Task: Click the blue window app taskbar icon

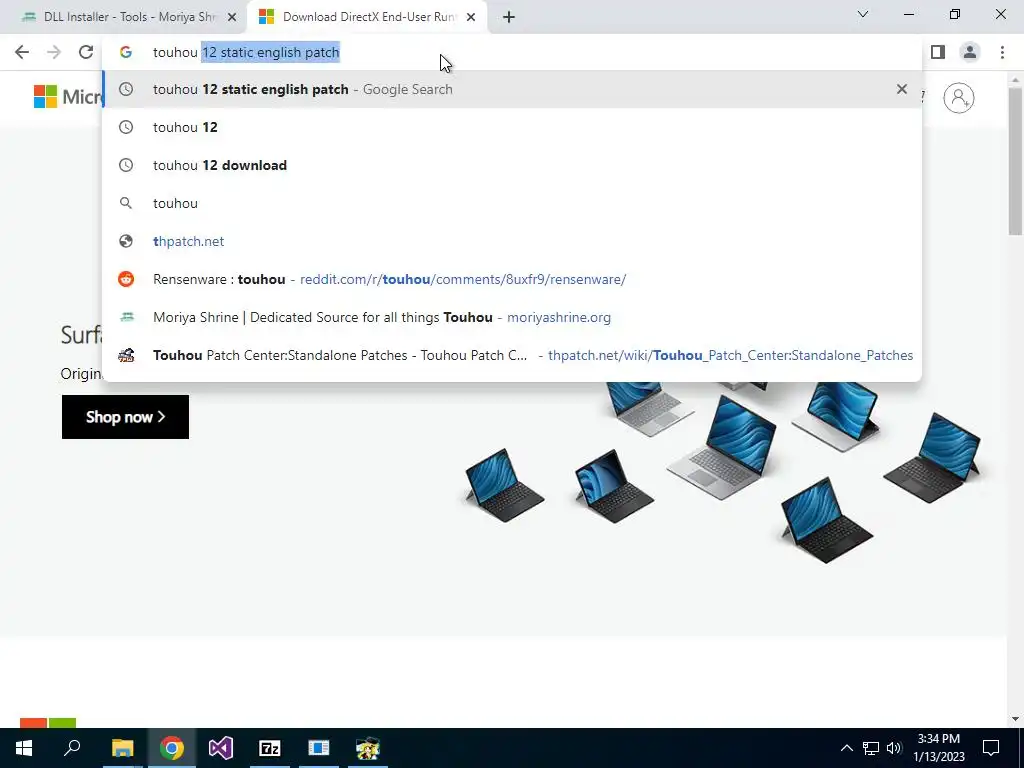Action: click(319, 748)
